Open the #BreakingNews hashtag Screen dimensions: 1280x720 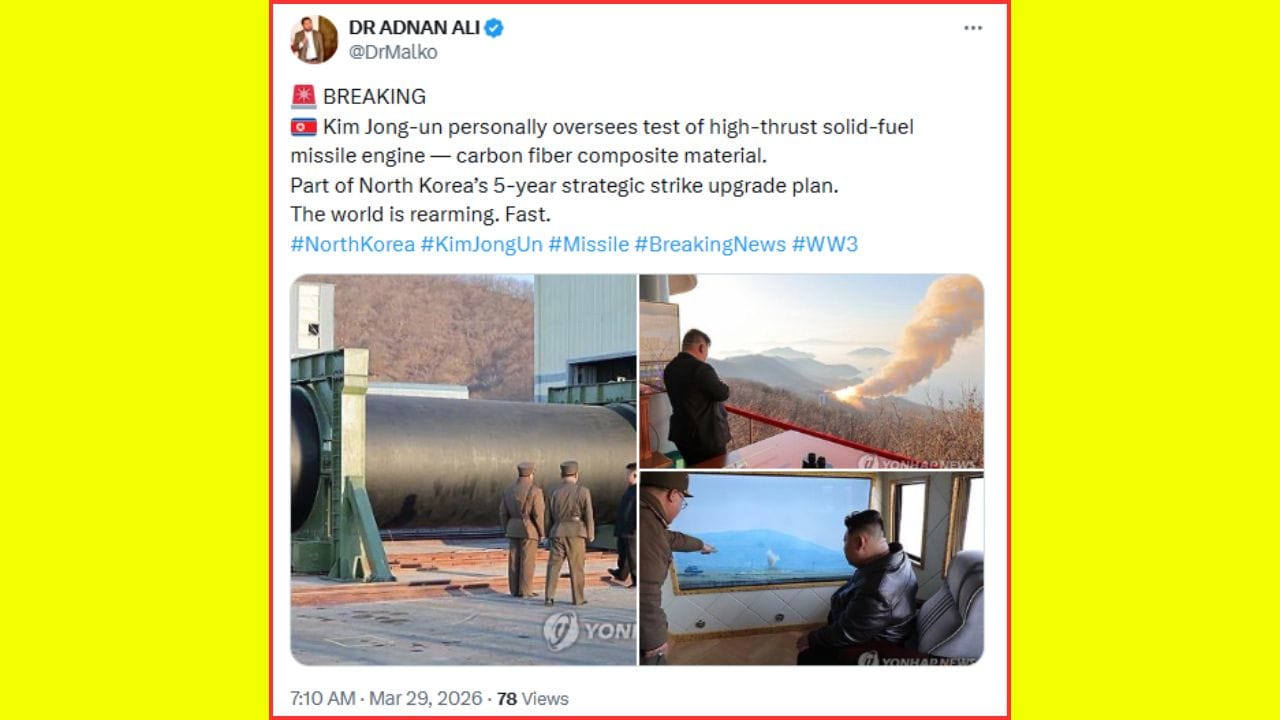click(710, 244)
